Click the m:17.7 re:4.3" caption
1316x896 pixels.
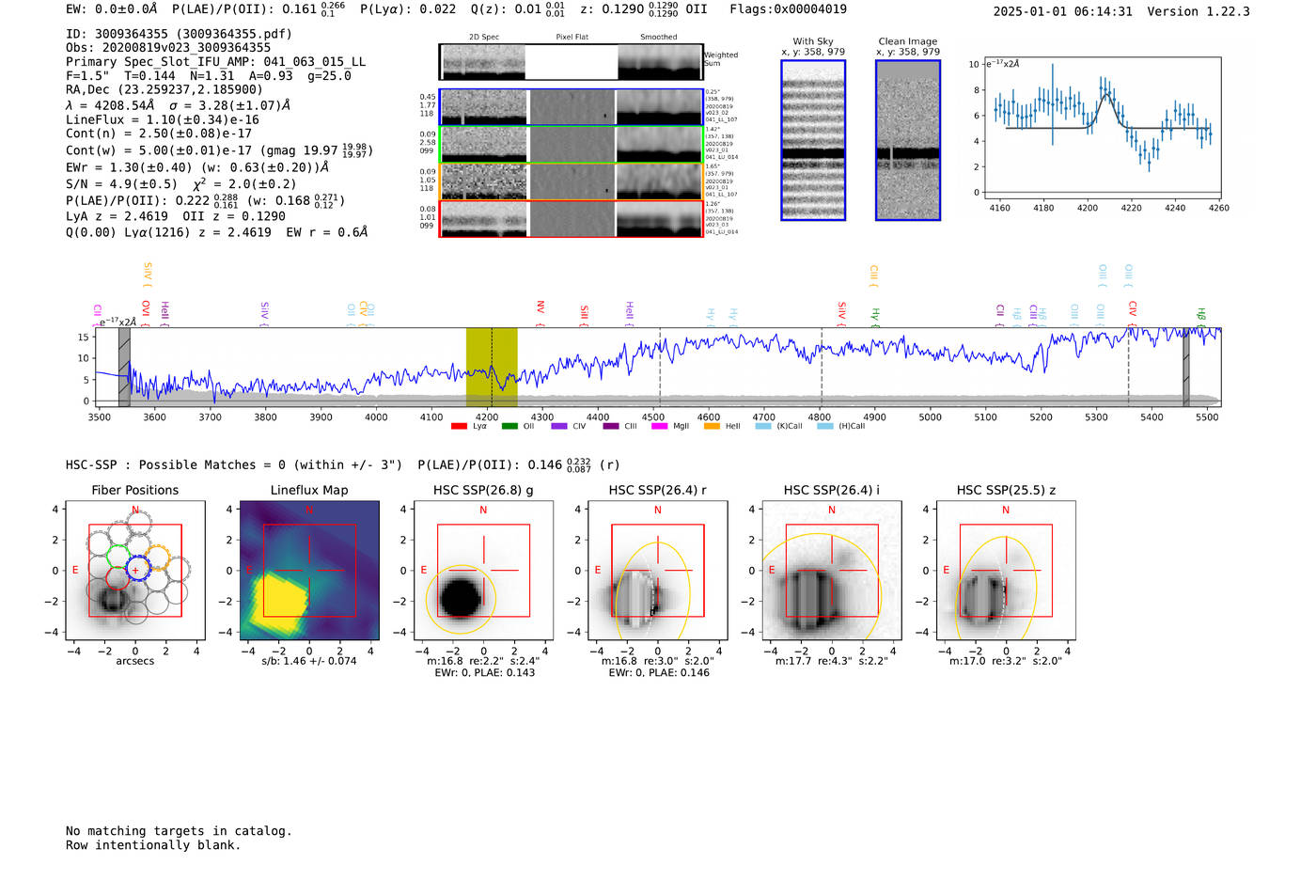(x=832, y=661)
